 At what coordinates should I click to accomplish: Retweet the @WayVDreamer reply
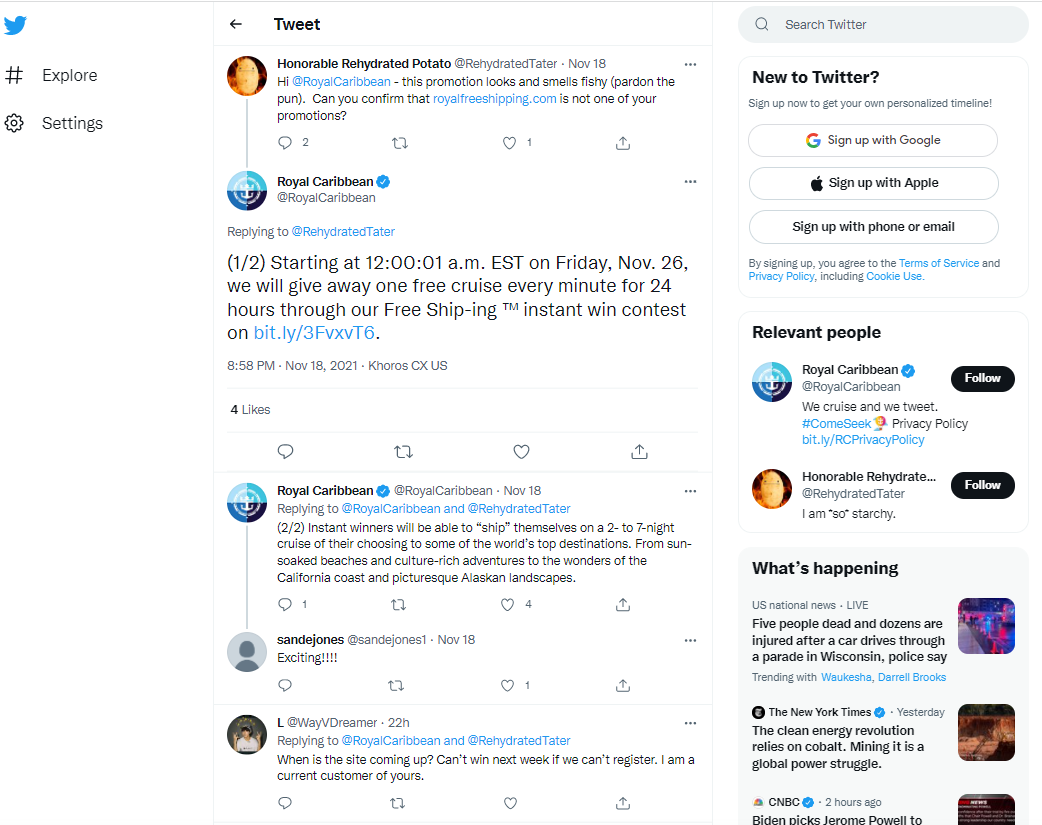[x=397, y=803]
